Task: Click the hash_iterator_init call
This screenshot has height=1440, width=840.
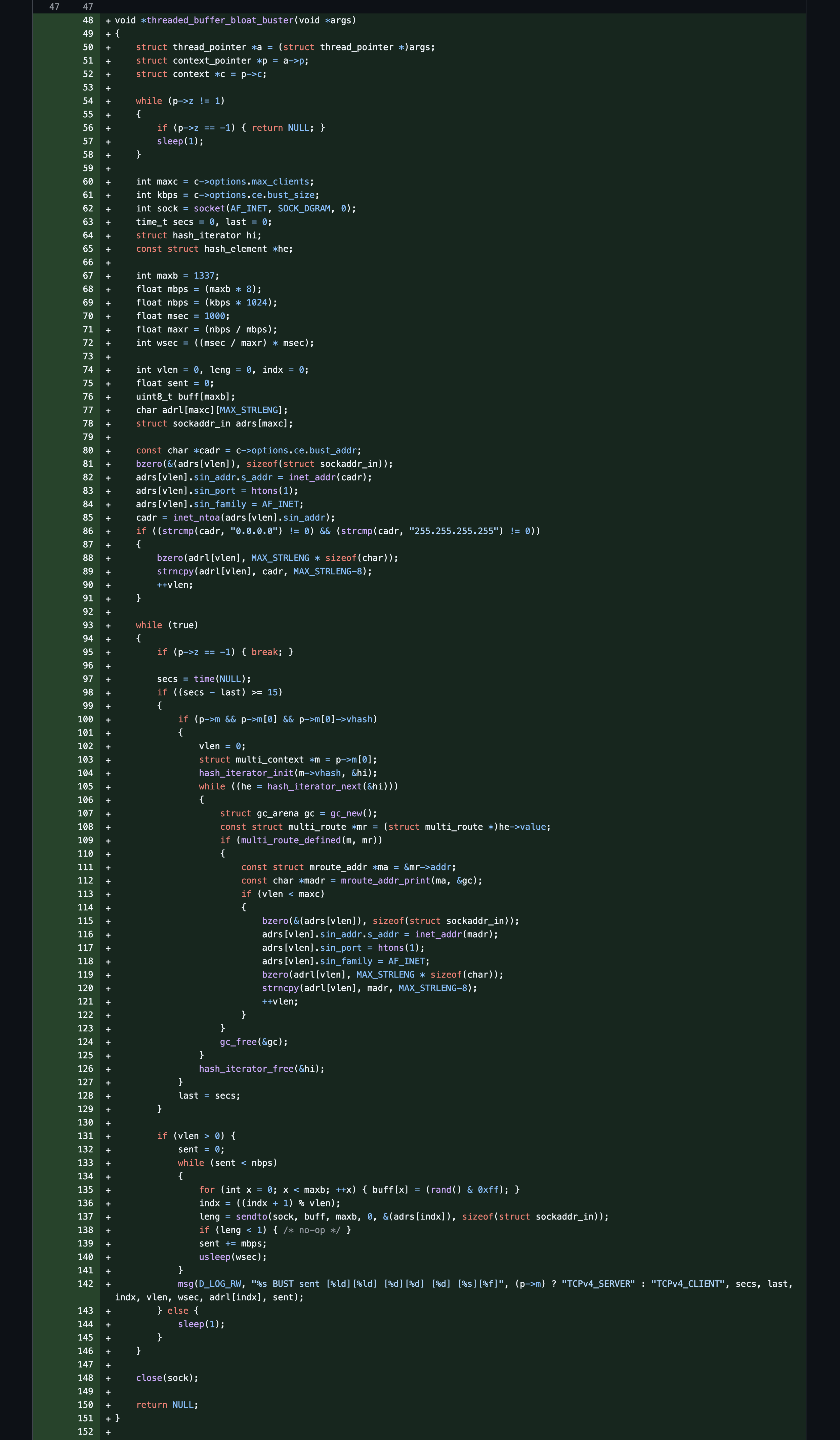Action: [246, 773]
